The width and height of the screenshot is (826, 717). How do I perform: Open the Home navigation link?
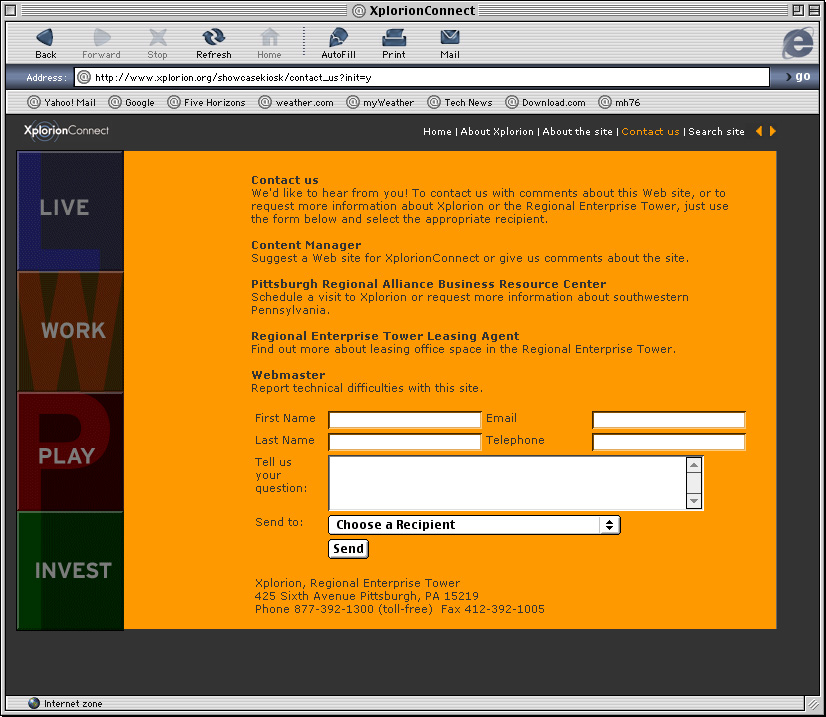[437, 132]
